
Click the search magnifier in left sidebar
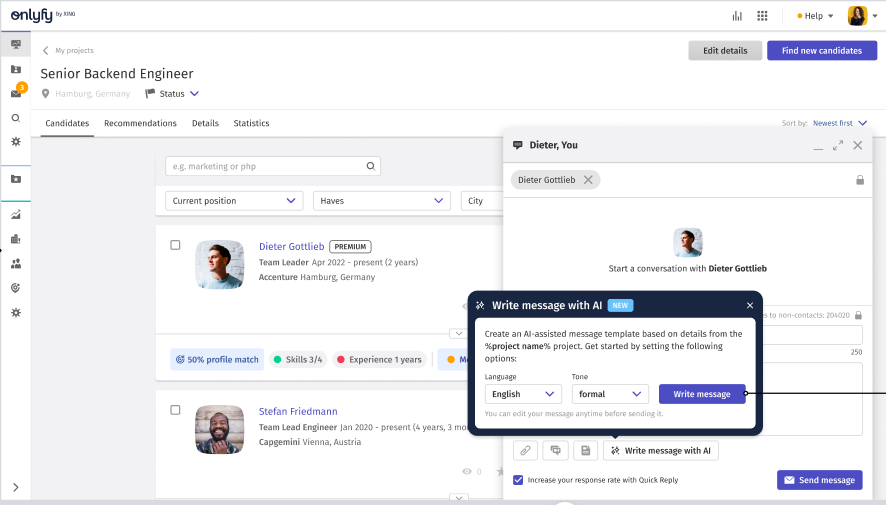pos(16,118)
